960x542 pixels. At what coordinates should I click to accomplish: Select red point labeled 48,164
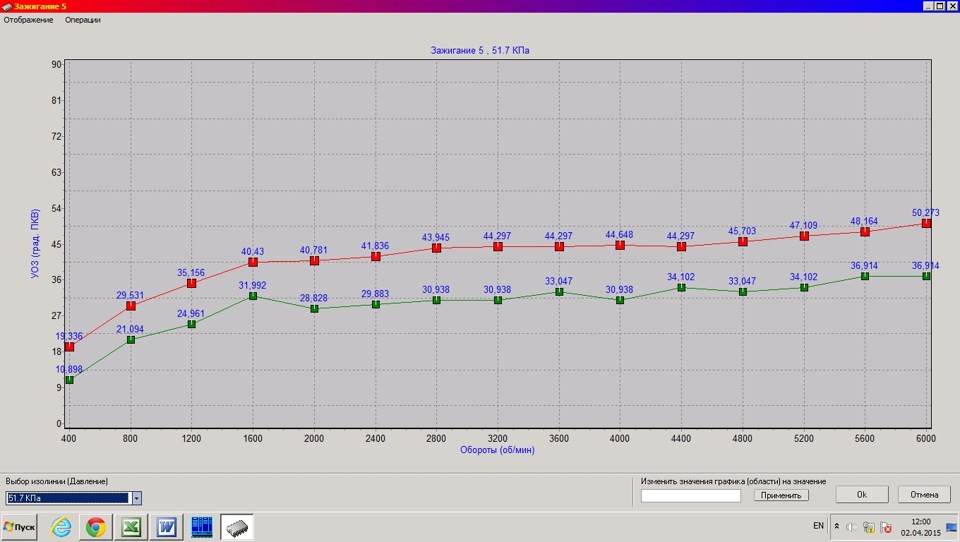864,231
